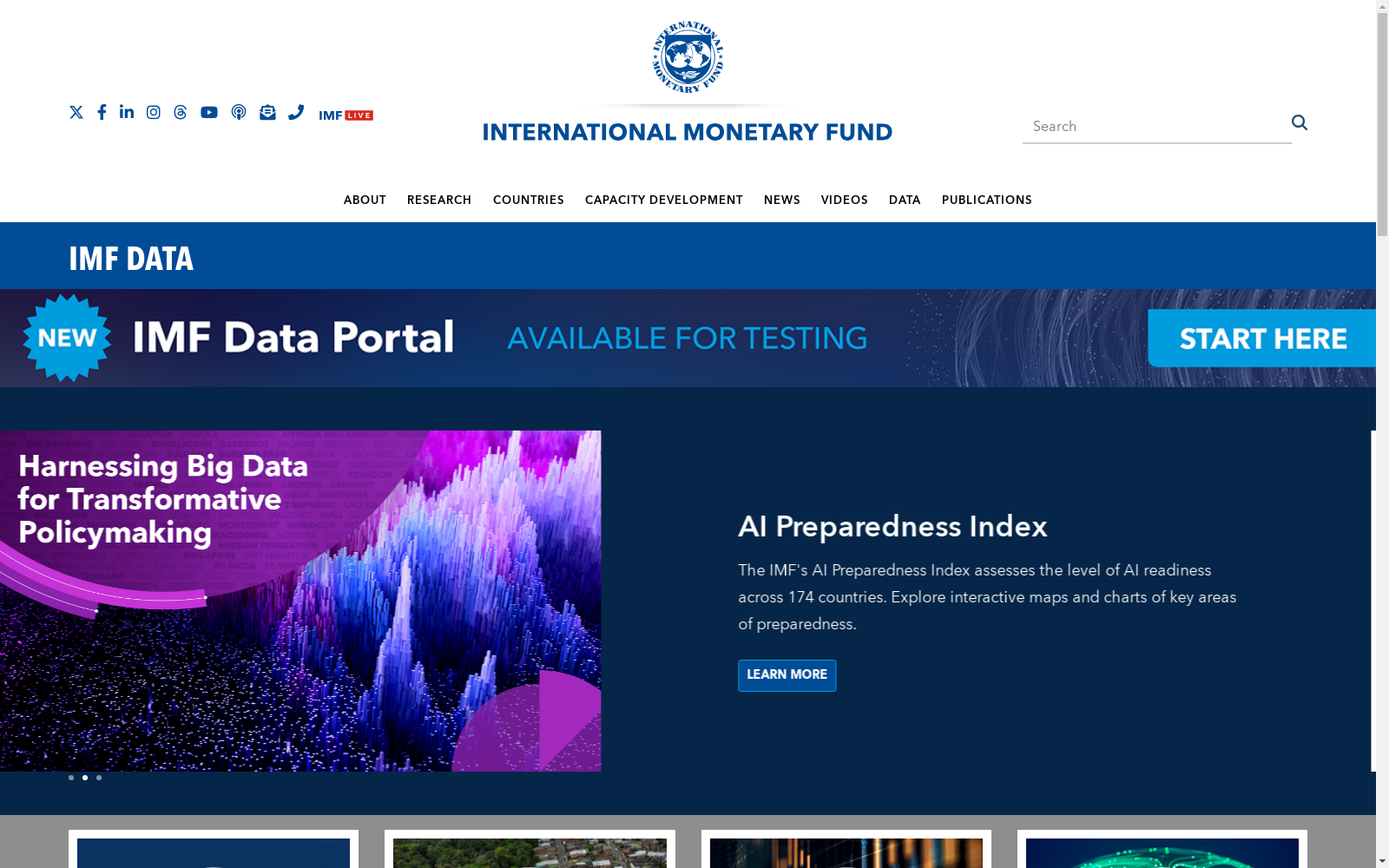Open the News menu
Viewport: 1389px width, 868px height.
coord(782,200)
